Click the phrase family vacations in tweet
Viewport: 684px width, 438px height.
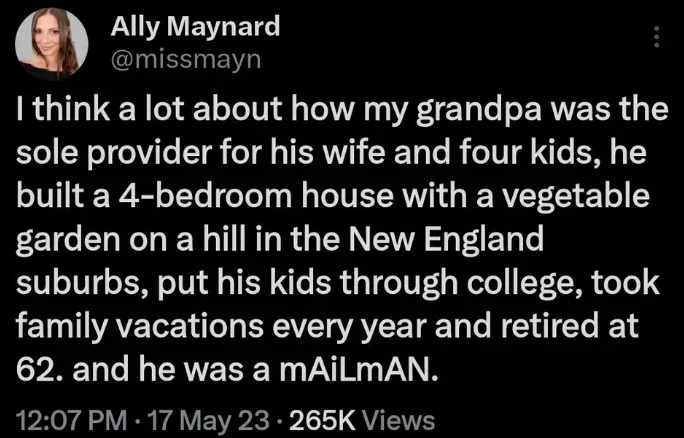coord(140,326)
